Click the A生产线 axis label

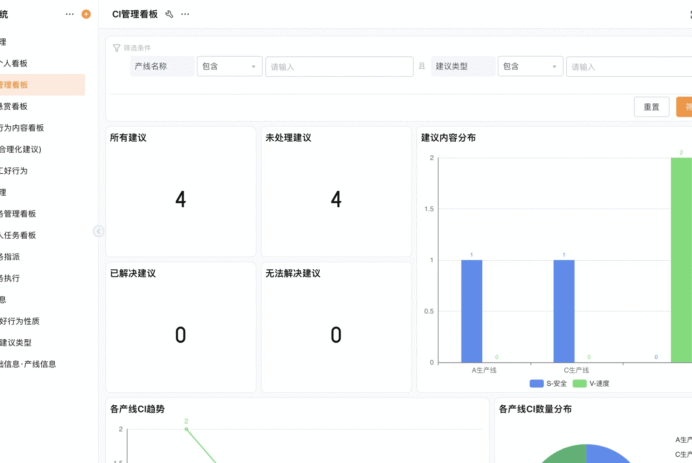tap(484, 370)
